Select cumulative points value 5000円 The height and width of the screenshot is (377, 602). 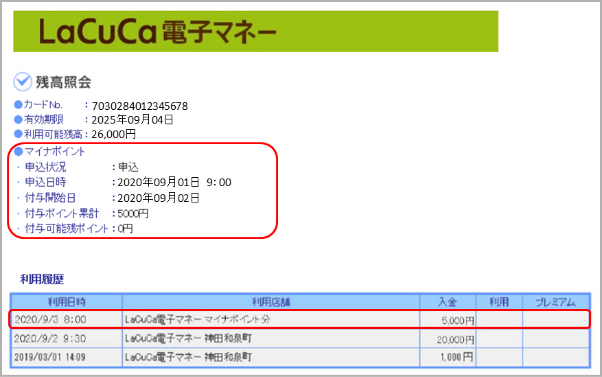(x=133, y=213)
